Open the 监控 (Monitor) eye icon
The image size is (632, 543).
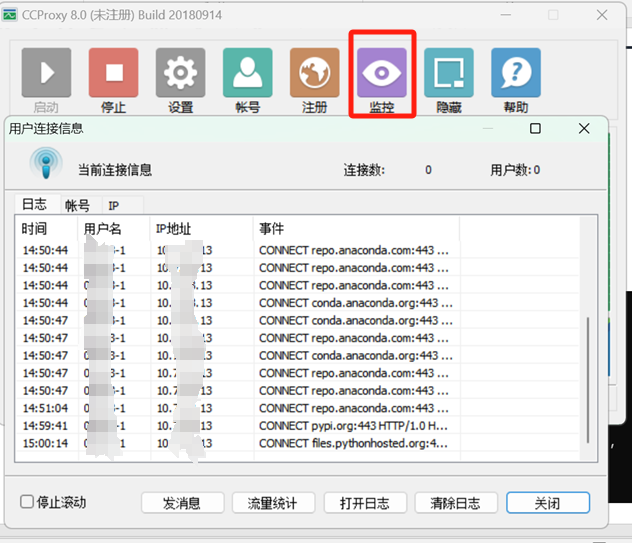(x=382, y=73)
